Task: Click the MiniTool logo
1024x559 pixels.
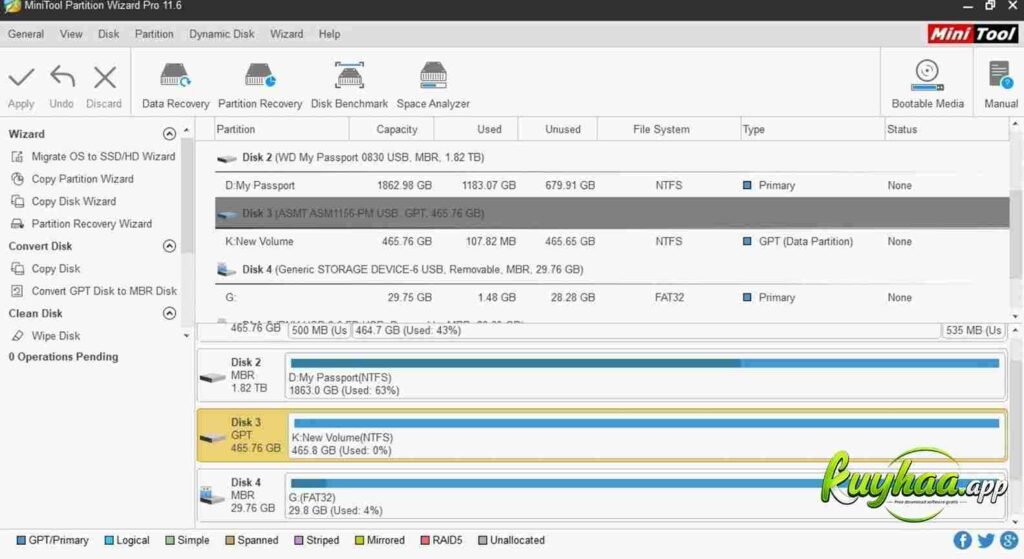Action: [972, 33]
